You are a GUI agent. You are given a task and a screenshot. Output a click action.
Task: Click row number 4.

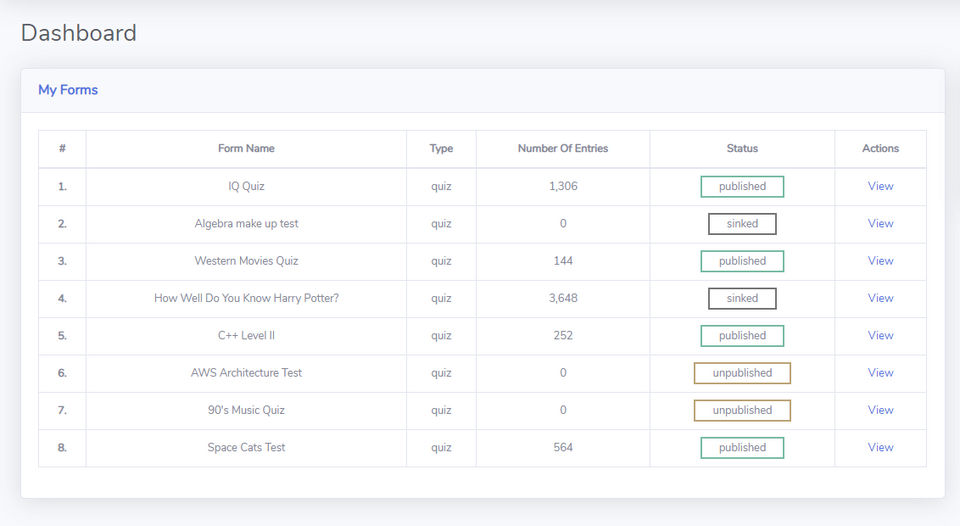click(62, 299)
